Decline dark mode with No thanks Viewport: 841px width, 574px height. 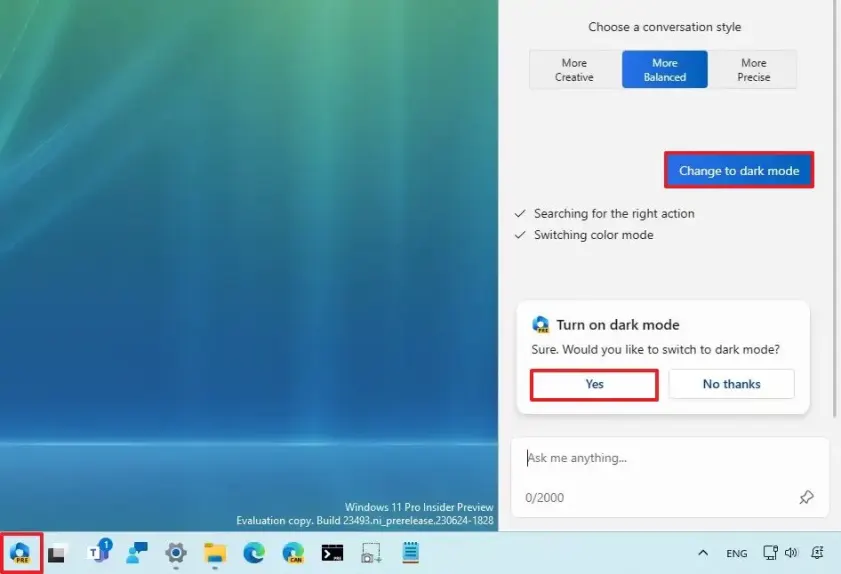pyautogui.click(x=731, y=384)
